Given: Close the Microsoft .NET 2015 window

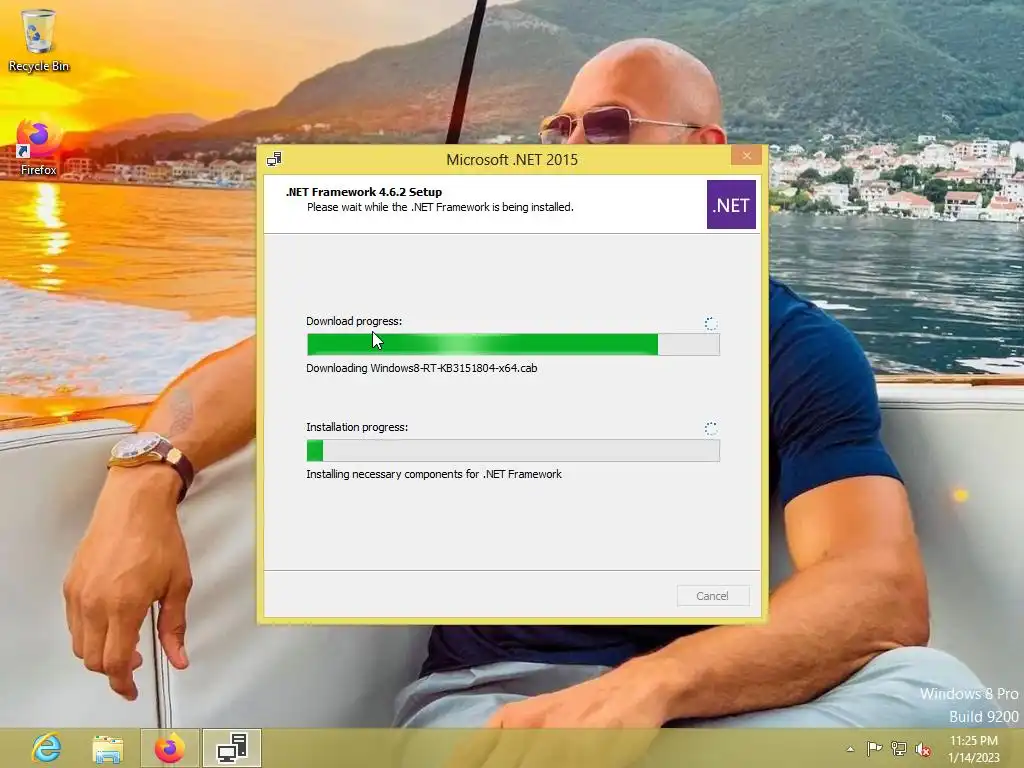Looking at the screenshot, I should (746, 155).
